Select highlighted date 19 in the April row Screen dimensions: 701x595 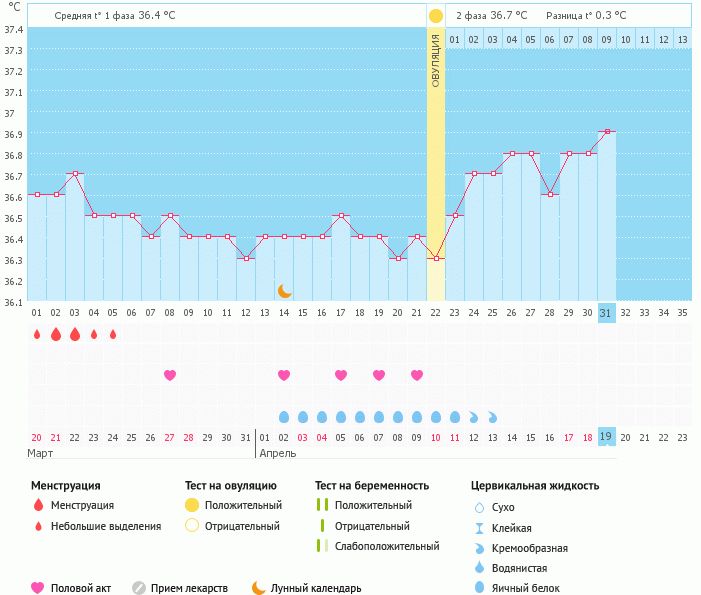tap(606, 436)
